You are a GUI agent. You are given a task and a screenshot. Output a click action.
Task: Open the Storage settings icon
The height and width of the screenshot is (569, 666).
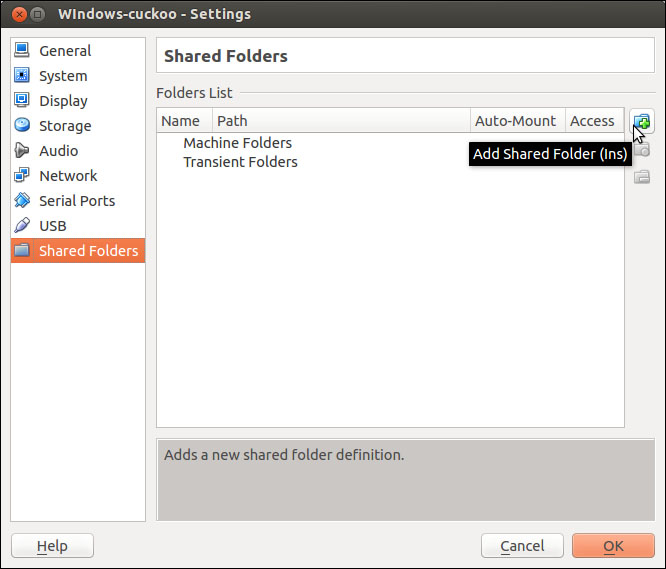(22, 125)
